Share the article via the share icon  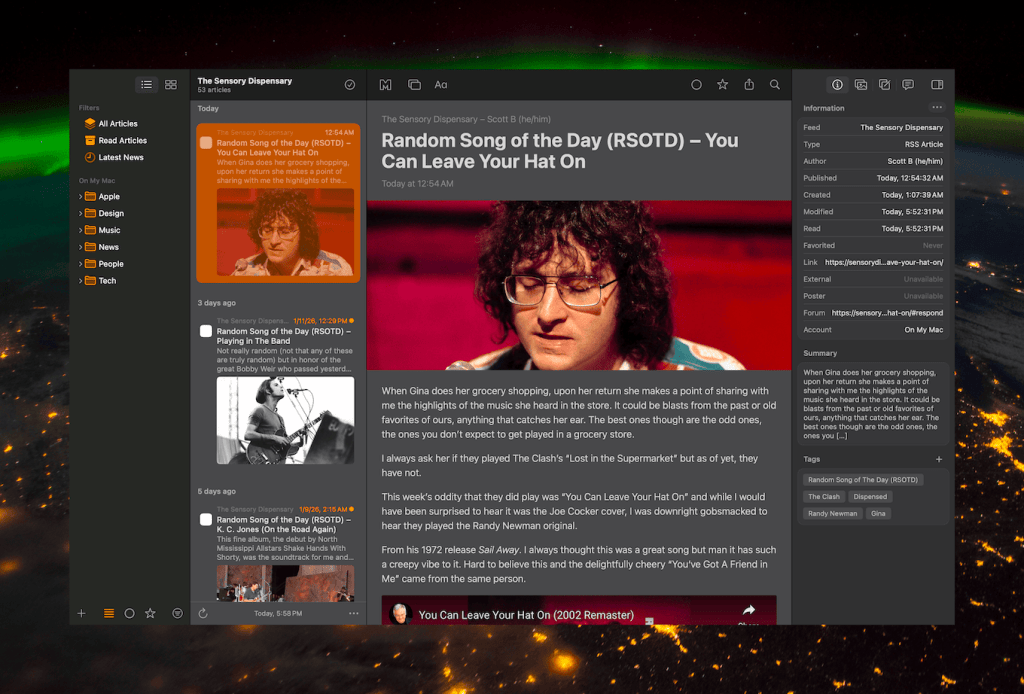748,85
